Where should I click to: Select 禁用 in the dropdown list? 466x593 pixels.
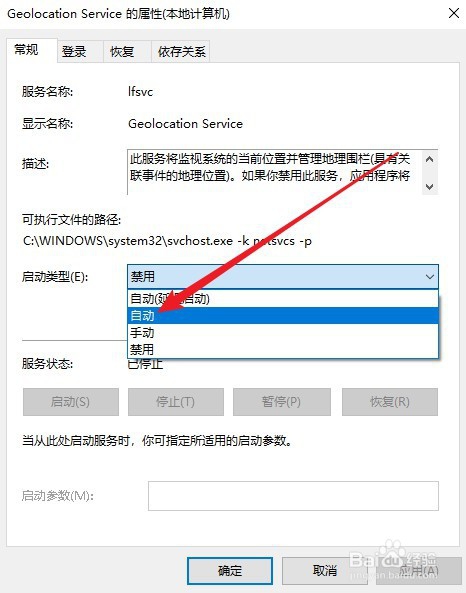[x=283, y=349]
